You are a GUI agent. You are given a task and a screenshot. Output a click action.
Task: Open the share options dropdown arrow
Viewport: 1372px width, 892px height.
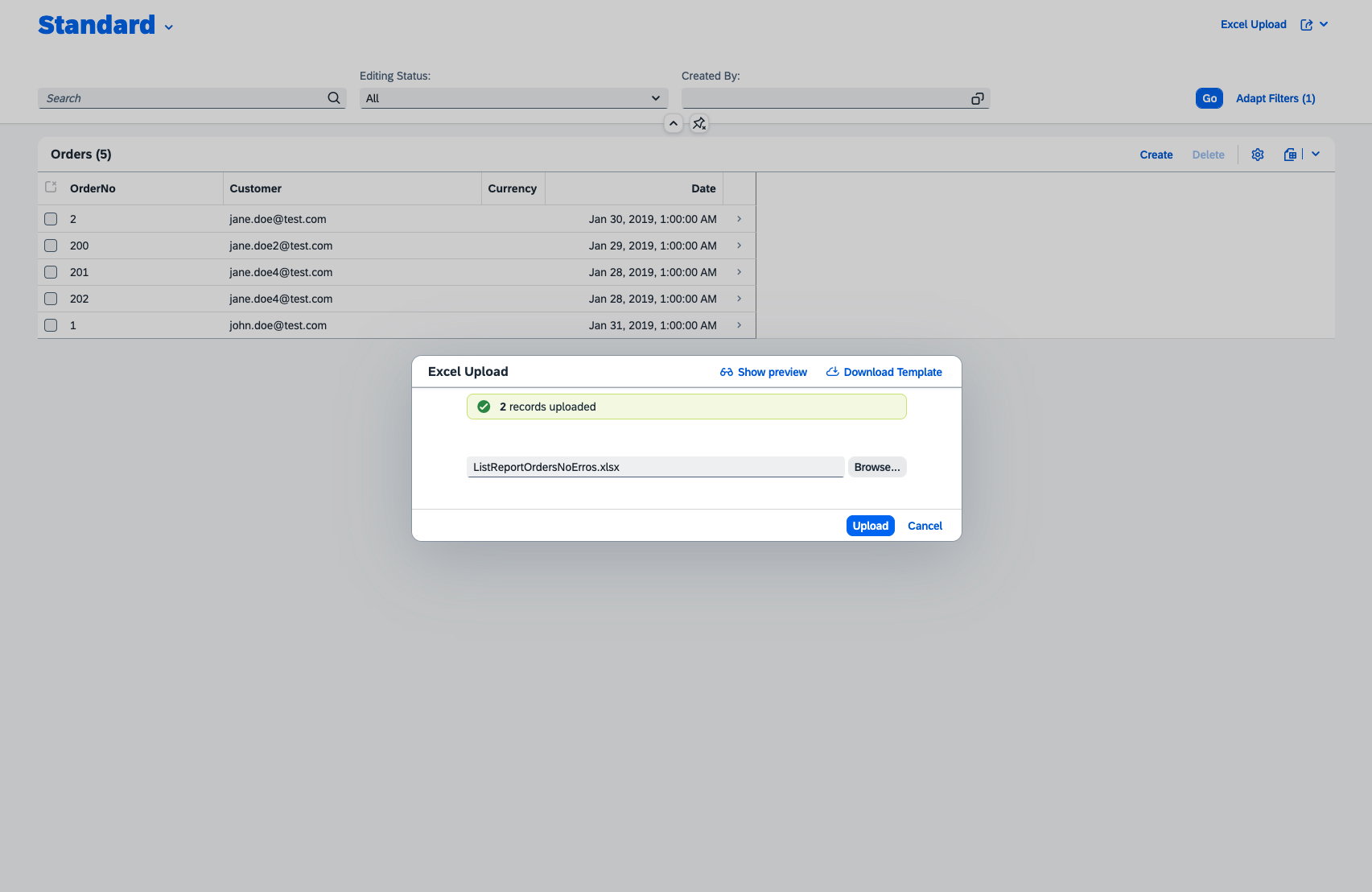[1324, 24]
